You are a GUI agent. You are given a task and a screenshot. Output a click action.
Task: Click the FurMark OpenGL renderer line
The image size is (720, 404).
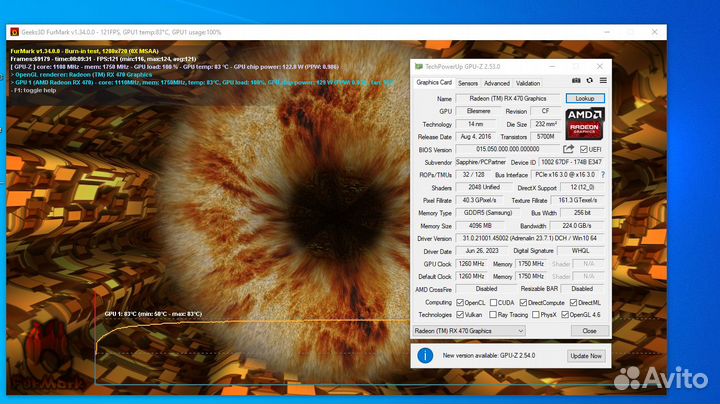[81, 74]
